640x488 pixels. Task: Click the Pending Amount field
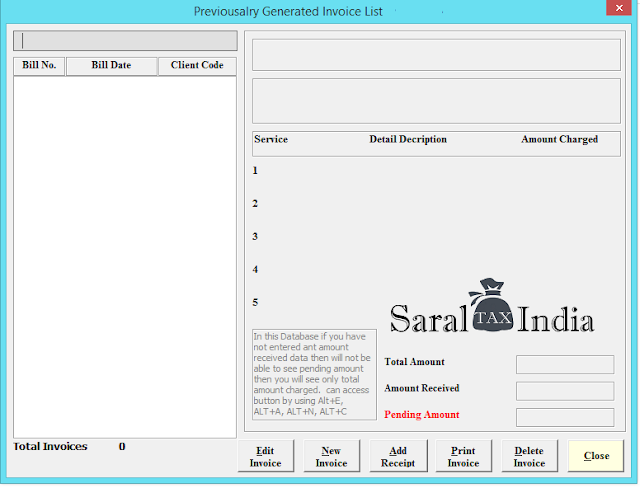pyautogui.click(x=565, y=417)
